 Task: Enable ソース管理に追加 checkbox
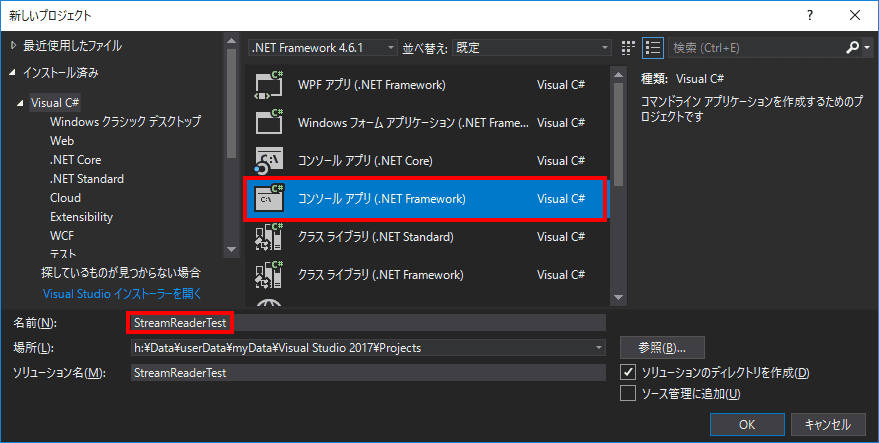click(x=628, y=393)
